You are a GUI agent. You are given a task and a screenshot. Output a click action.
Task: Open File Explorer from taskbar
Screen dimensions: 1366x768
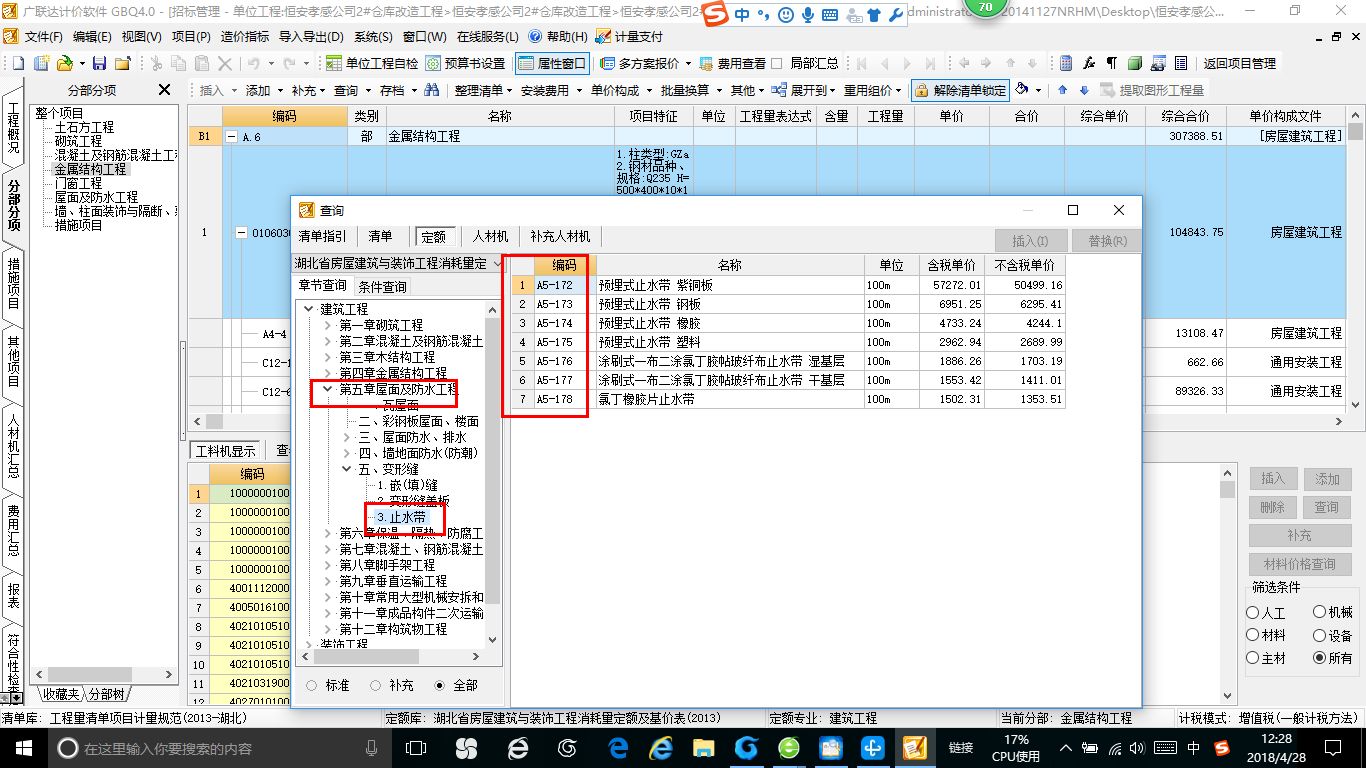click(x=704, y=748)
